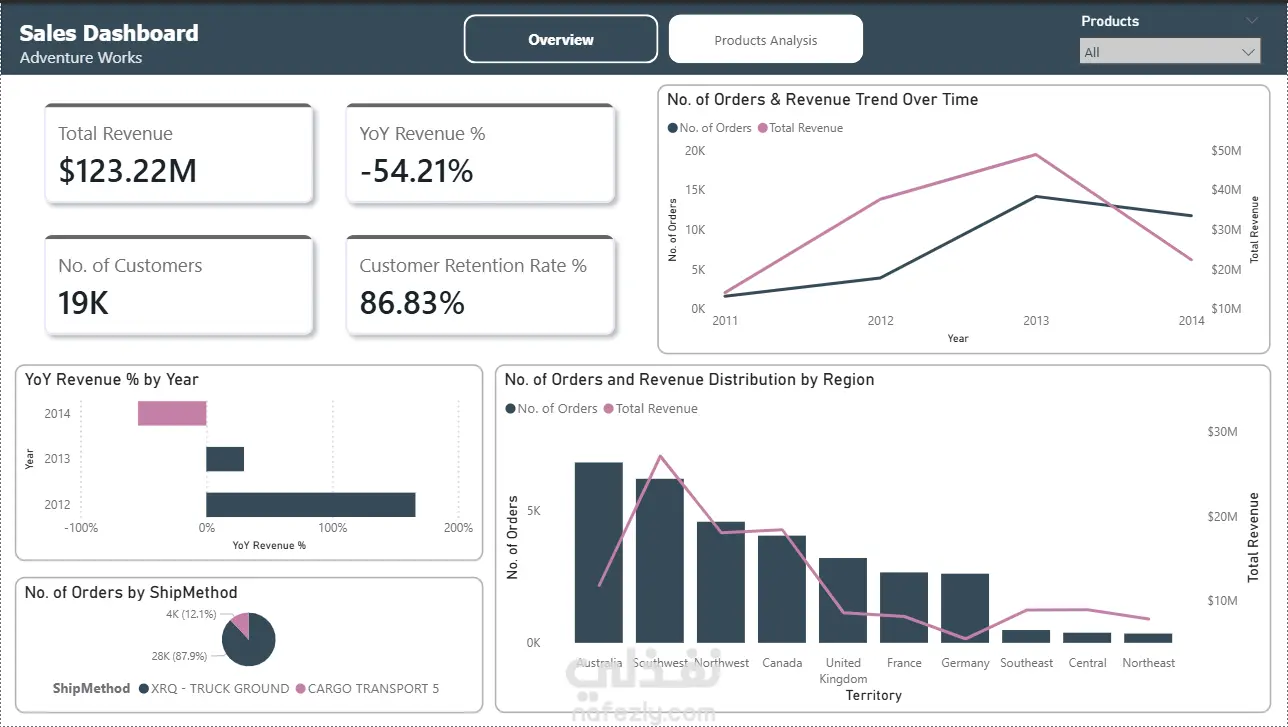
Task: Click the CARGO TRANSPORT 5 legend color dot
Action: [x=300, y=689]
